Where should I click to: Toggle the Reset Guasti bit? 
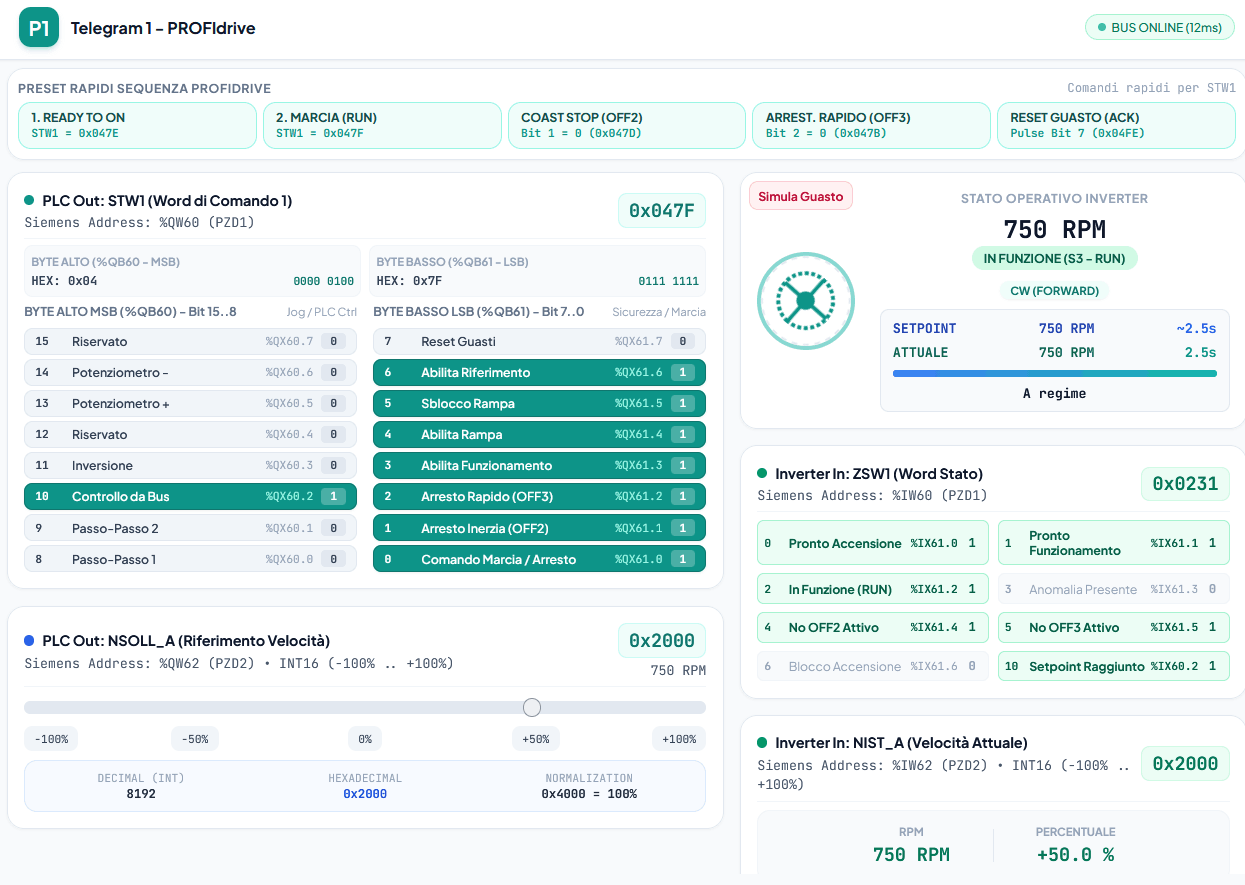coord(539,342)
